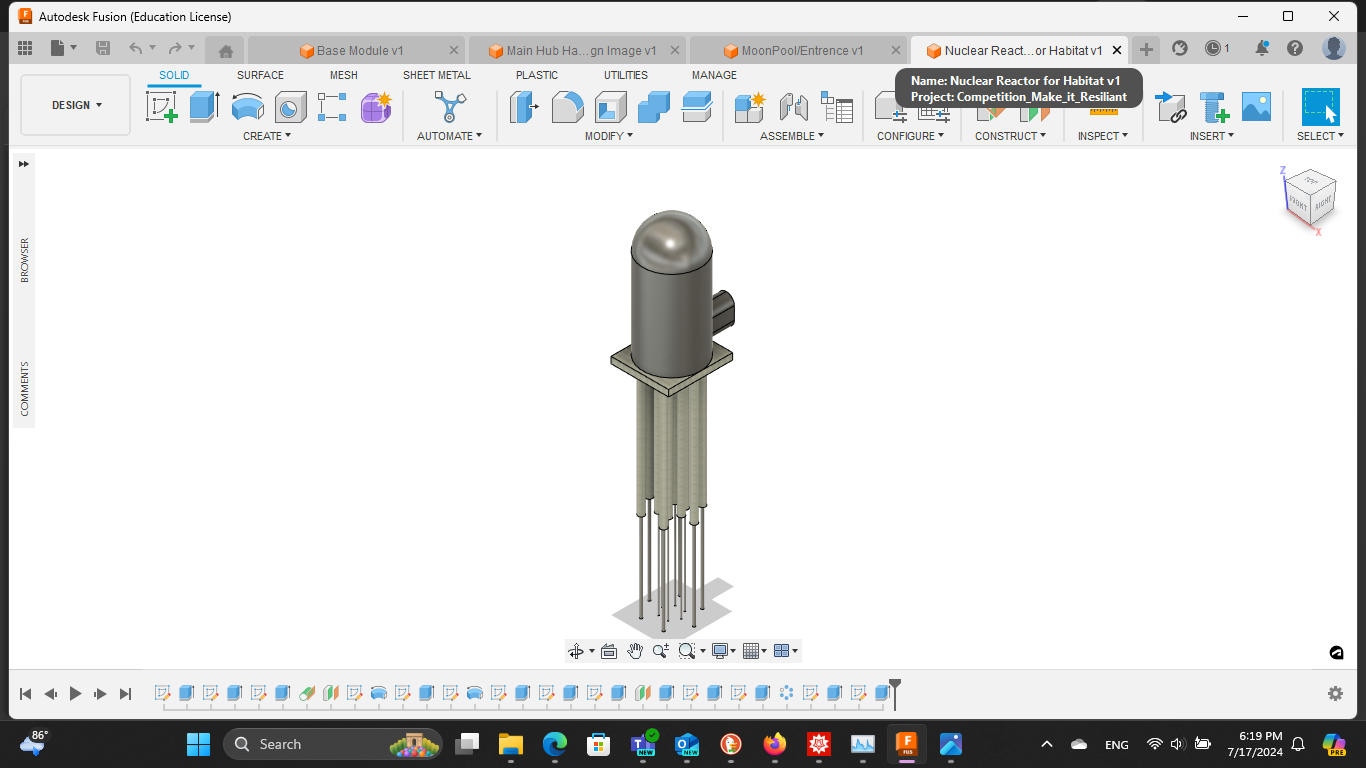
Task: Open the Data Panel grid icon
Action: (x=25, y=48)
